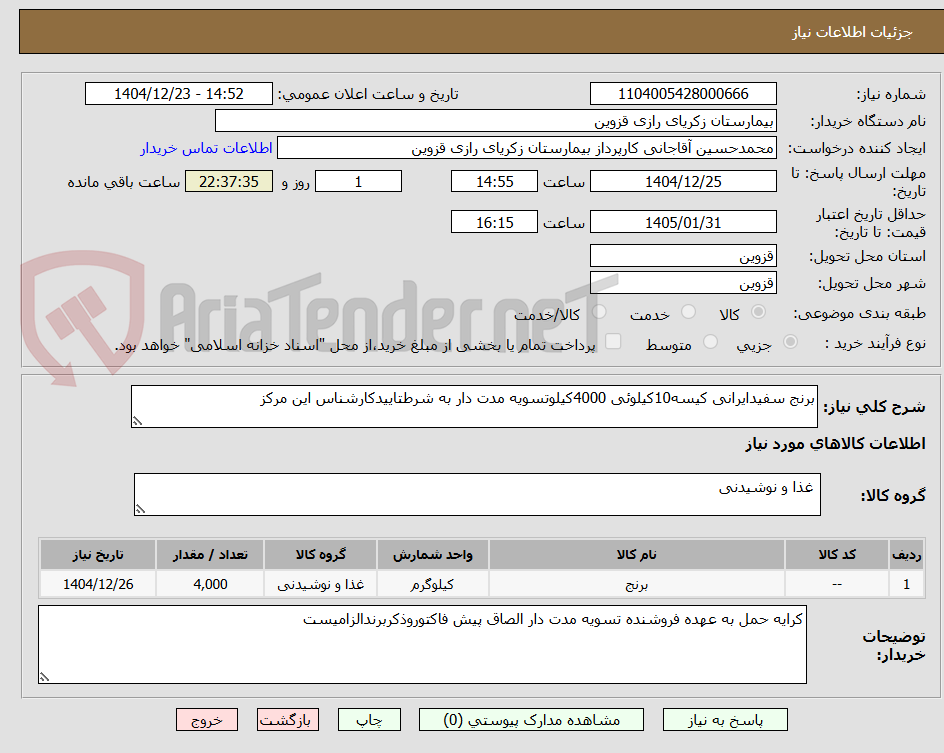Click the 4,000 quantity cell
The height and width of the screenshot is (753, 944).
pyautogui.click(x=210, y=584)
